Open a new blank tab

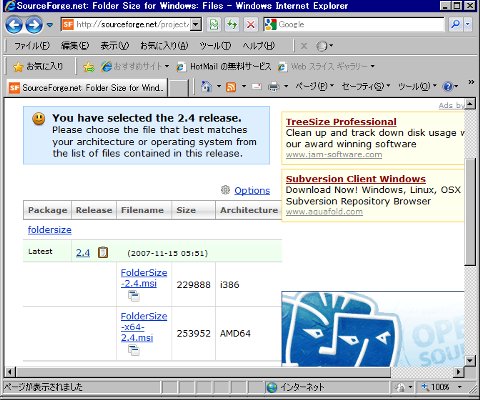coord(178,88)
